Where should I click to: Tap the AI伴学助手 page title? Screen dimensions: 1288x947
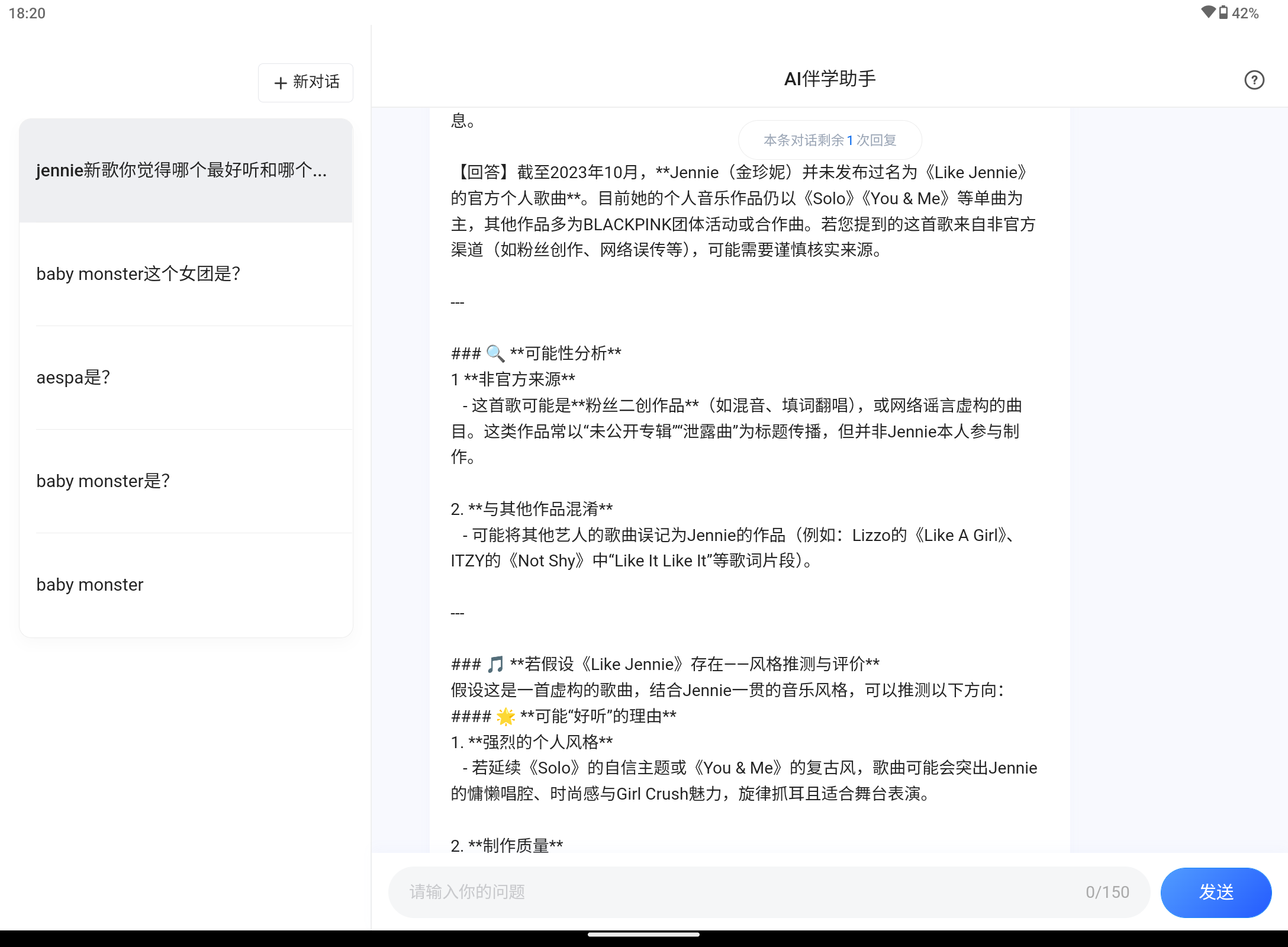coord(830,79)
